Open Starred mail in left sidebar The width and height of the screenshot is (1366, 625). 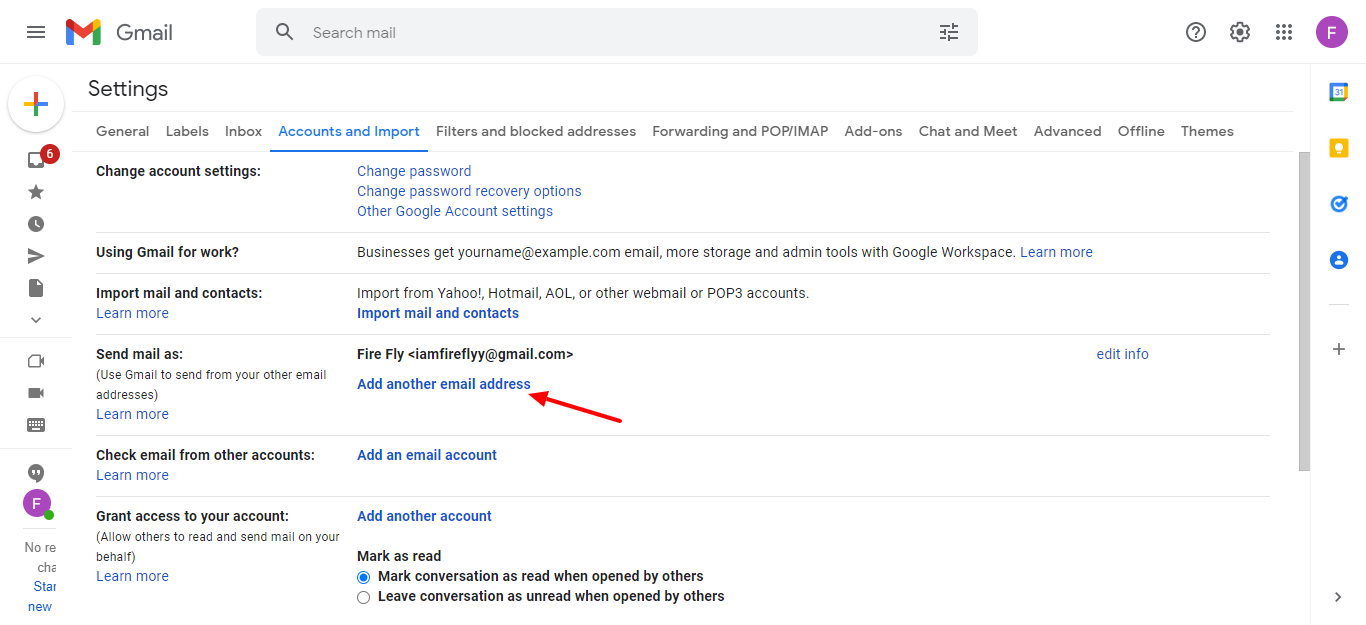click(36, 192)
